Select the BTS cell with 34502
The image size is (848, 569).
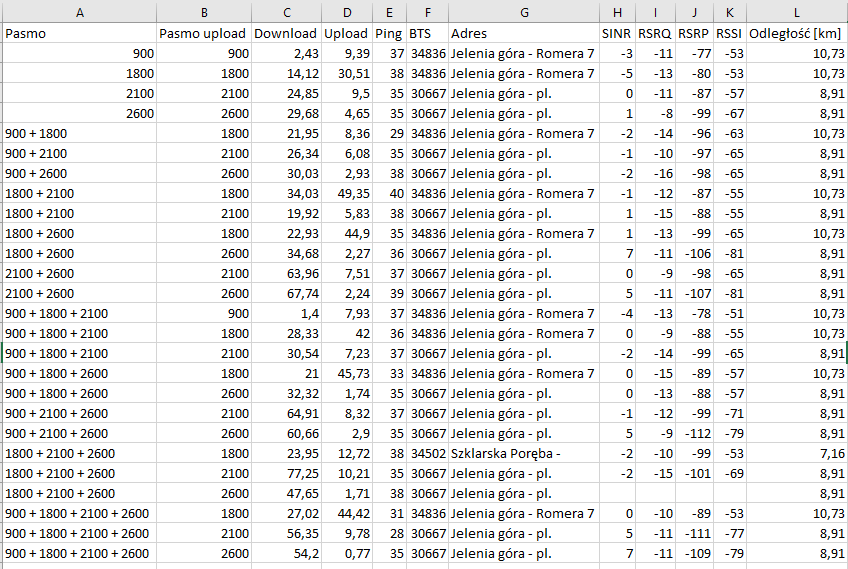click(427, 454)
